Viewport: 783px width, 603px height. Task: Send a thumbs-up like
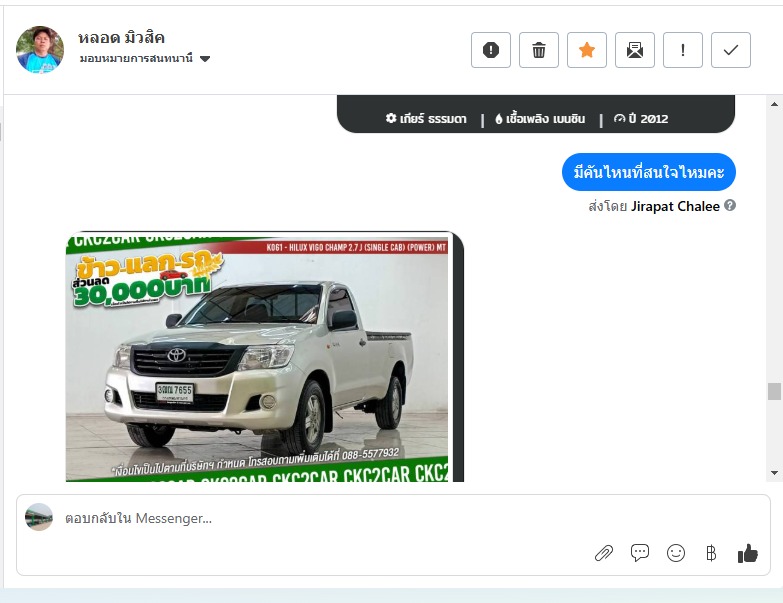click(x=748, y=553)
